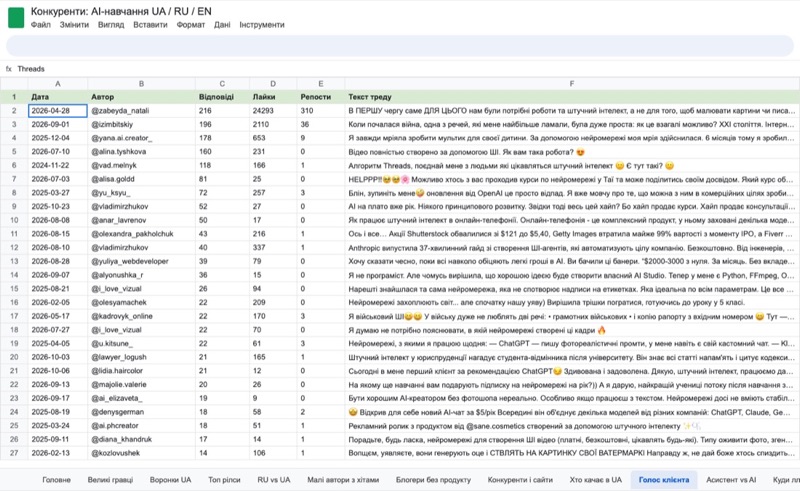Switch to the Малі автори з хітами tab
800x491 pixels.
click(x=343, y=480)
